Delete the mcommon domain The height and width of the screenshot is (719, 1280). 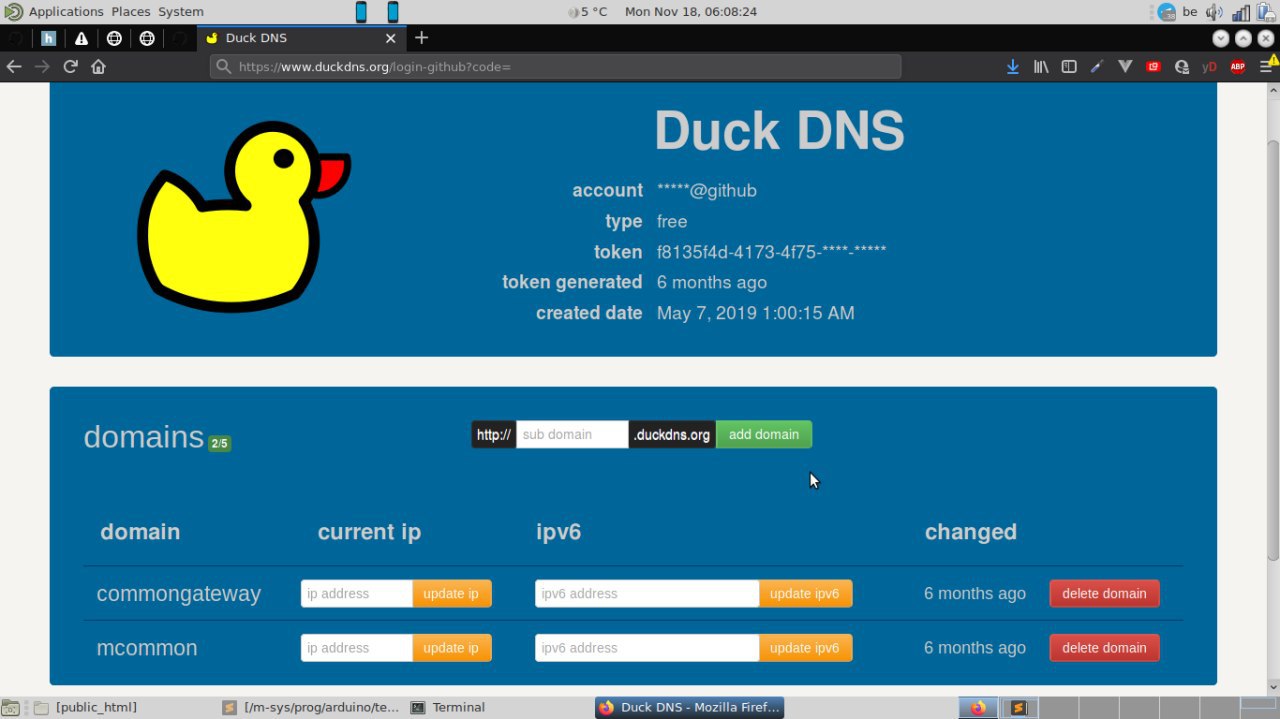pos(1104,648)
